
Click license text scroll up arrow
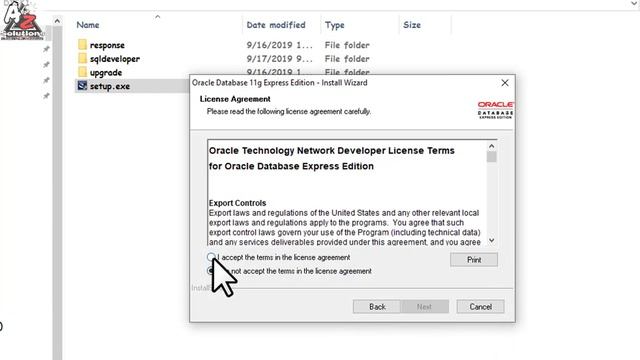click(491, 146)
